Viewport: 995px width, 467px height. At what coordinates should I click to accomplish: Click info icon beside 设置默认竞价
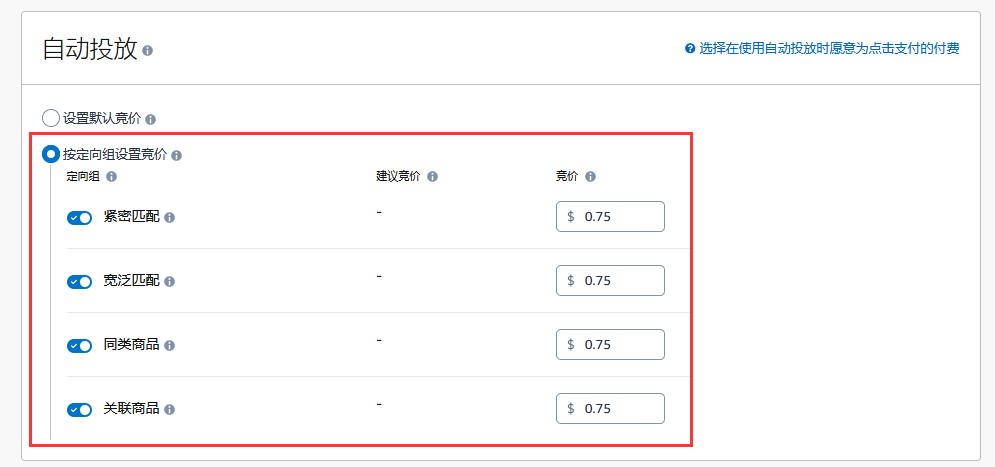tap(150, 119)
